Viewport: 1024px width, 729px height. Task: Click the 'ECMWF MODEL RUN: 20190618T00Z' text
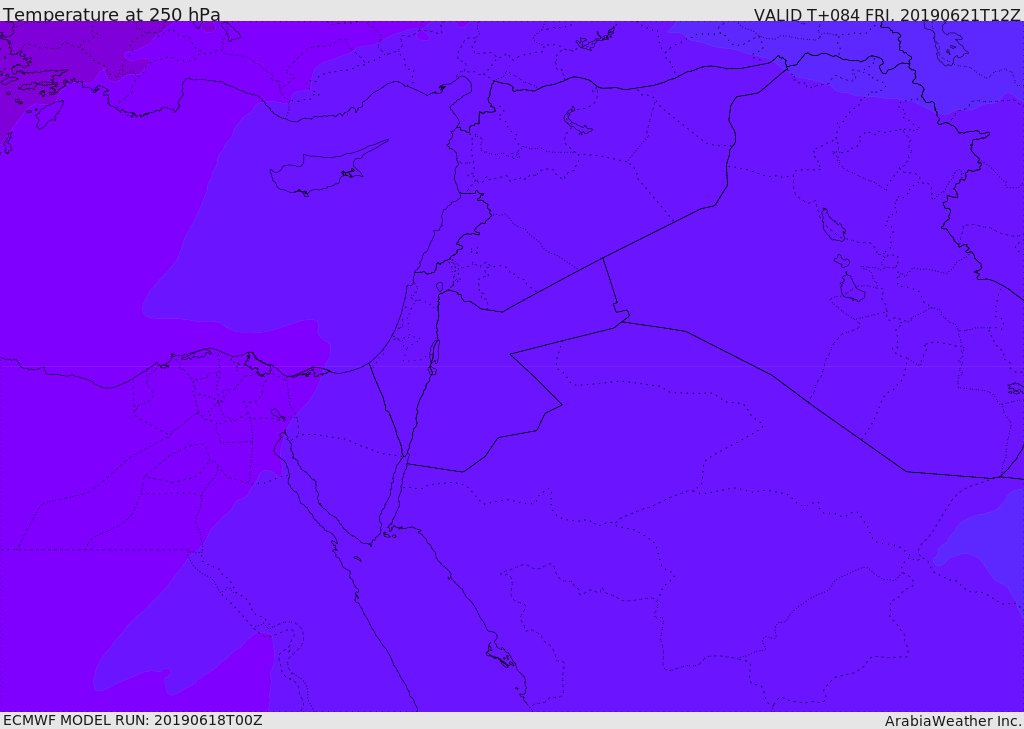(133, 720)
